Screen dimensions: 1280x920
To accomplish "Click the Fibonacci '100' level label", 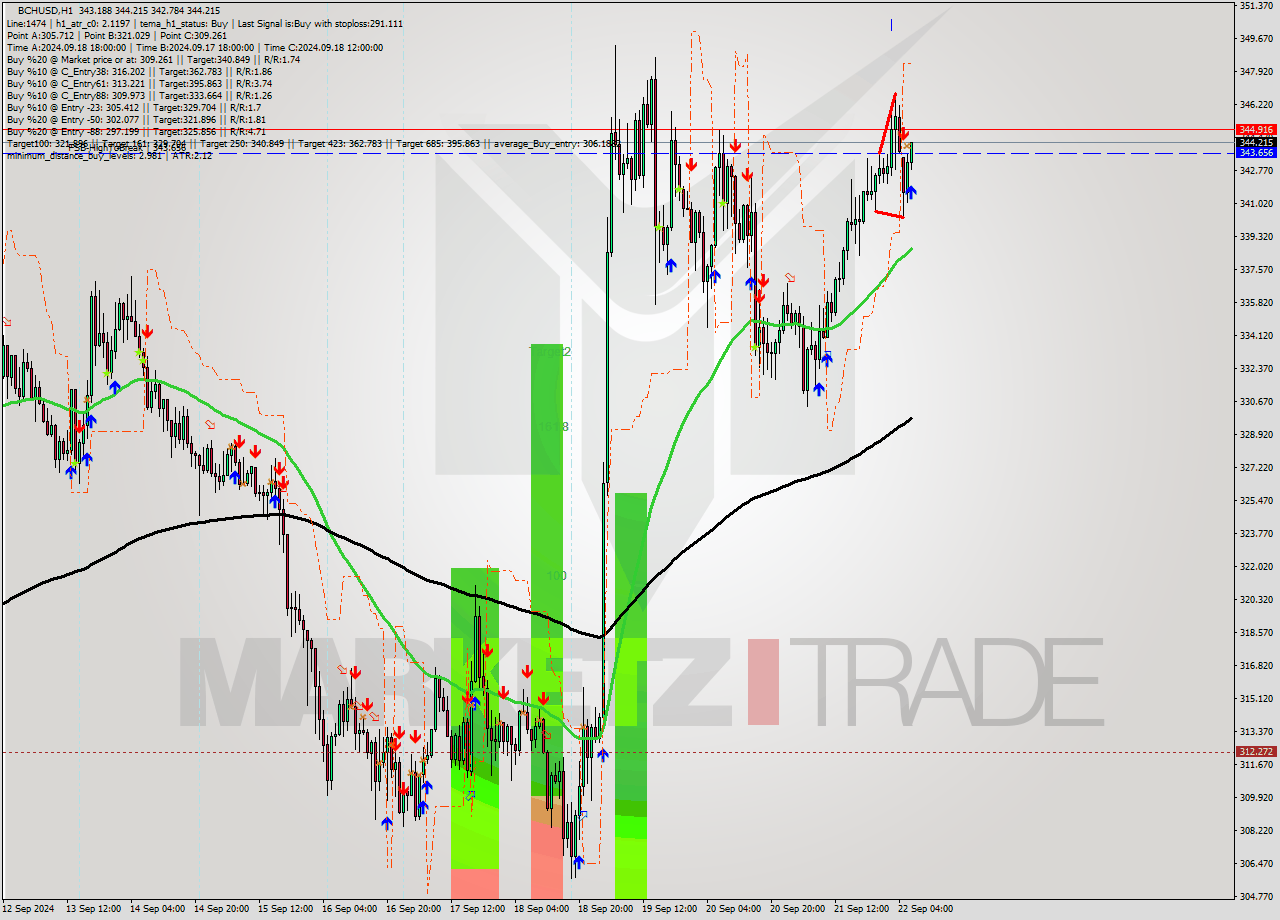I will coord(557,576).
